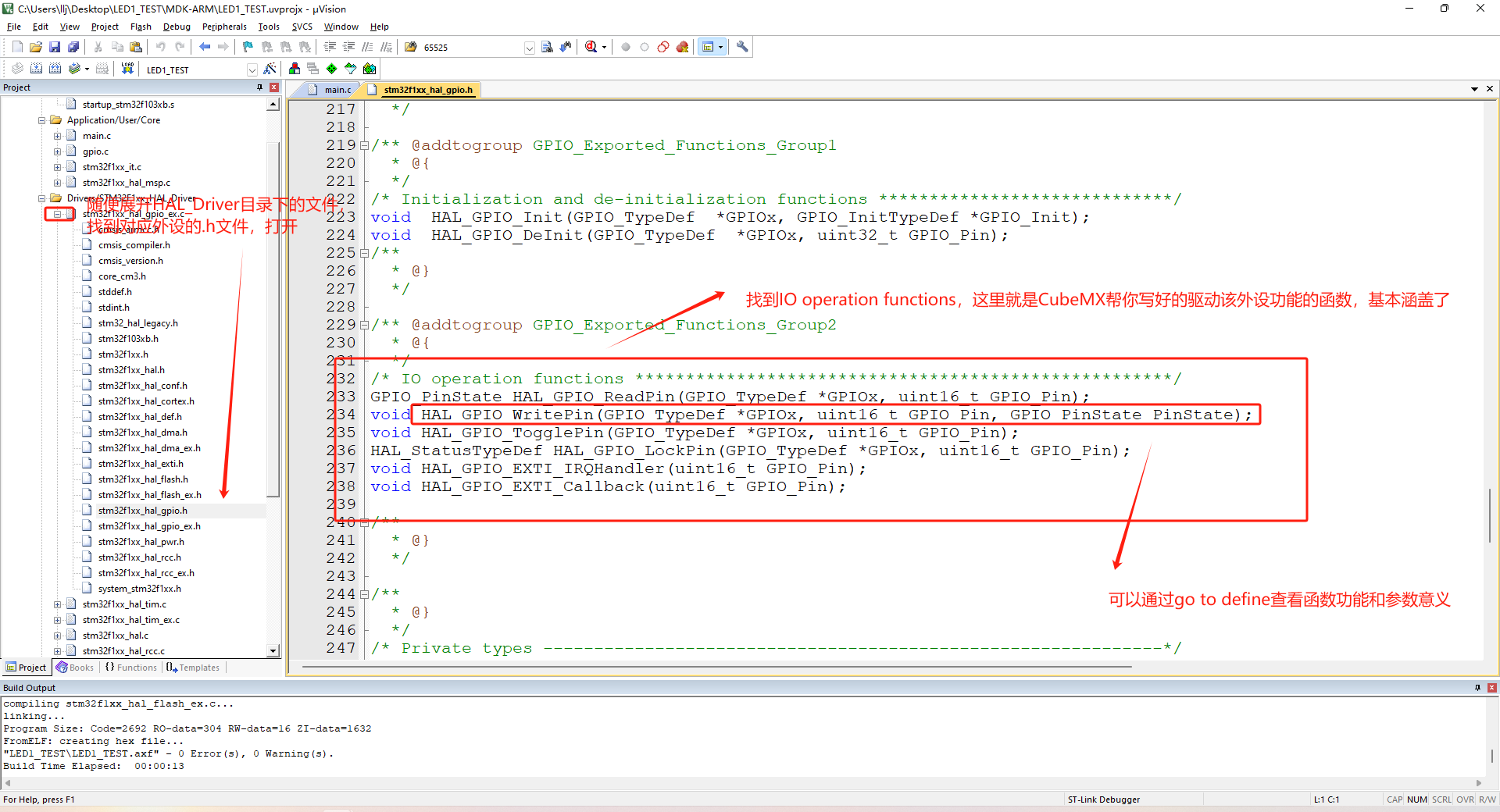This screenshot has height=812, width=1500.
Task: Select stm32f1xx_hal_gpio.h in the project tree
Action: pos(142,511)
